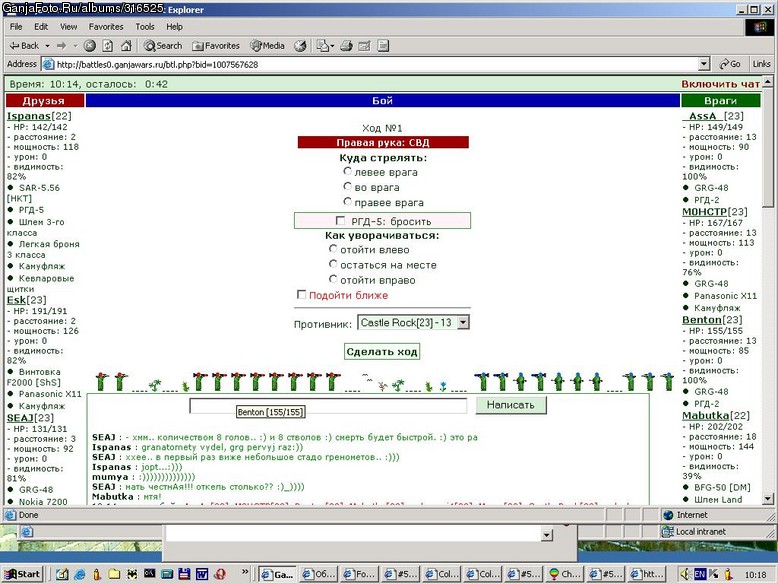Click the 'Сделать ход' button
778x584 pixels.
382,352
